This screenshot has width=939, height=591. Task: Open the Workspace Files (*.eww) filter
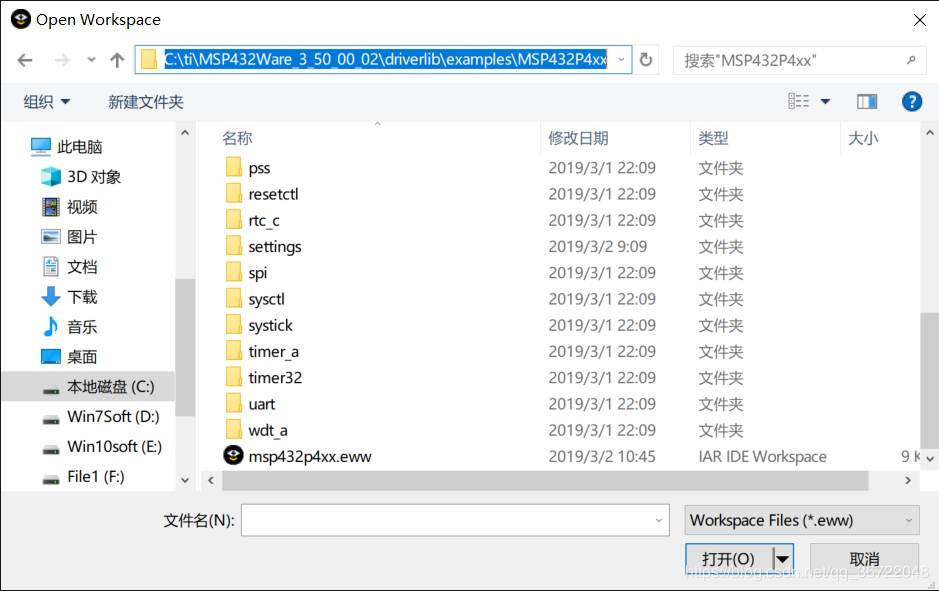point(802,520)
